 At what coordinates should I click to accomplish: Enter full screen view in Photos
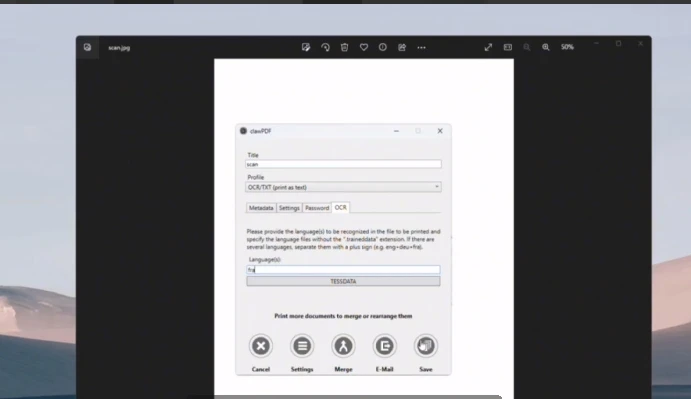click(488, 47)
